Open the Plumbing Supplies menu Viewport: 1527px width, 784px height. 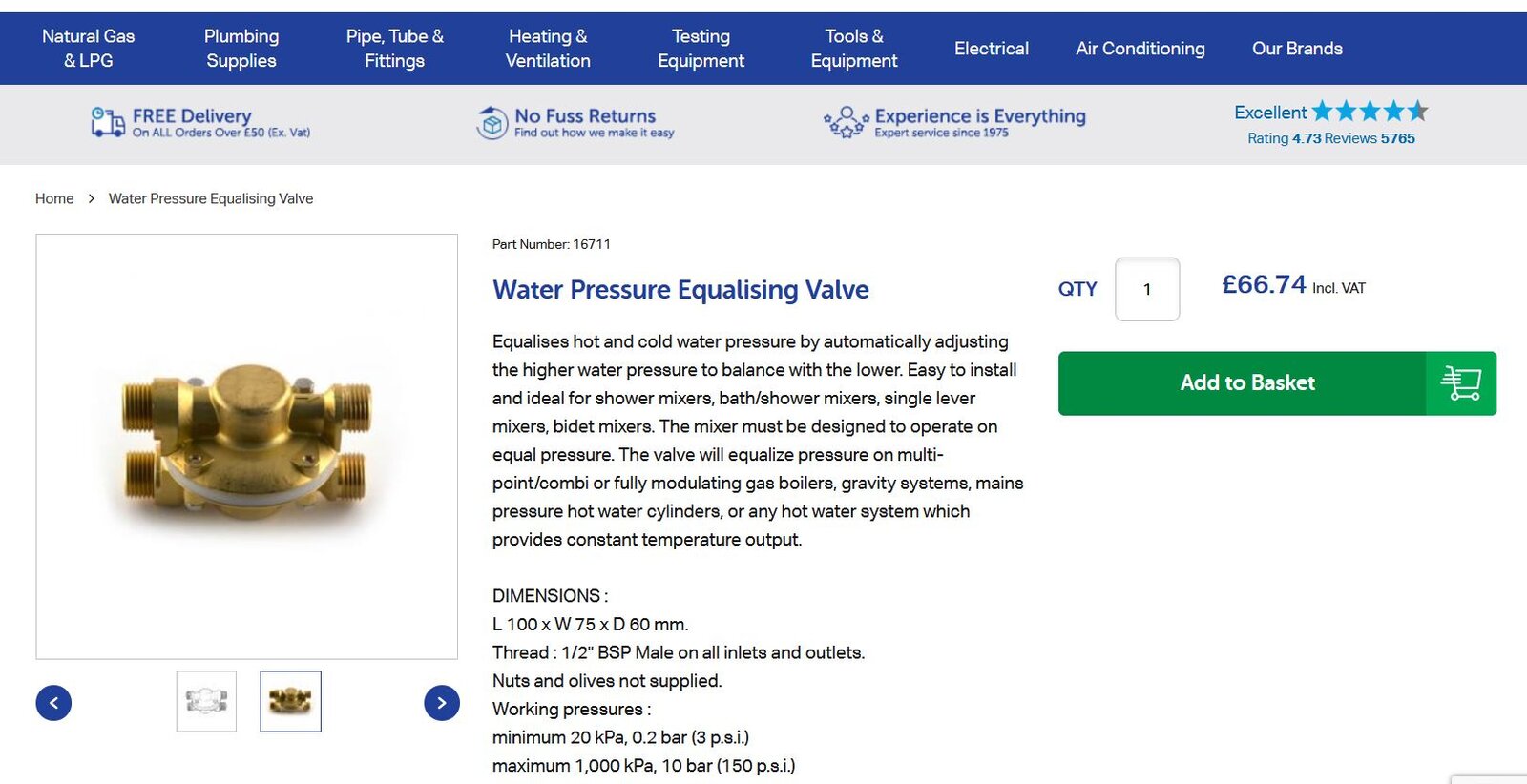point(241,49)
